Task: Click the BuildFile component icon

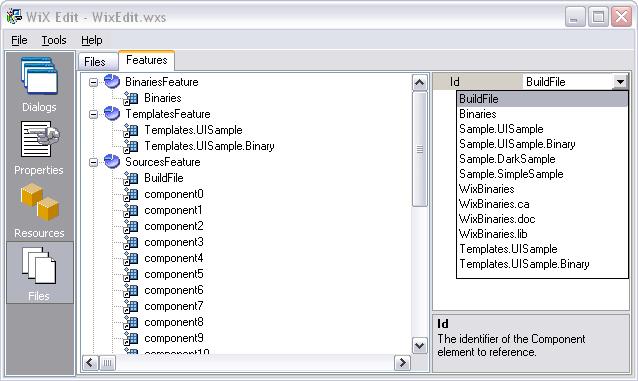Action: pos(131,178)
